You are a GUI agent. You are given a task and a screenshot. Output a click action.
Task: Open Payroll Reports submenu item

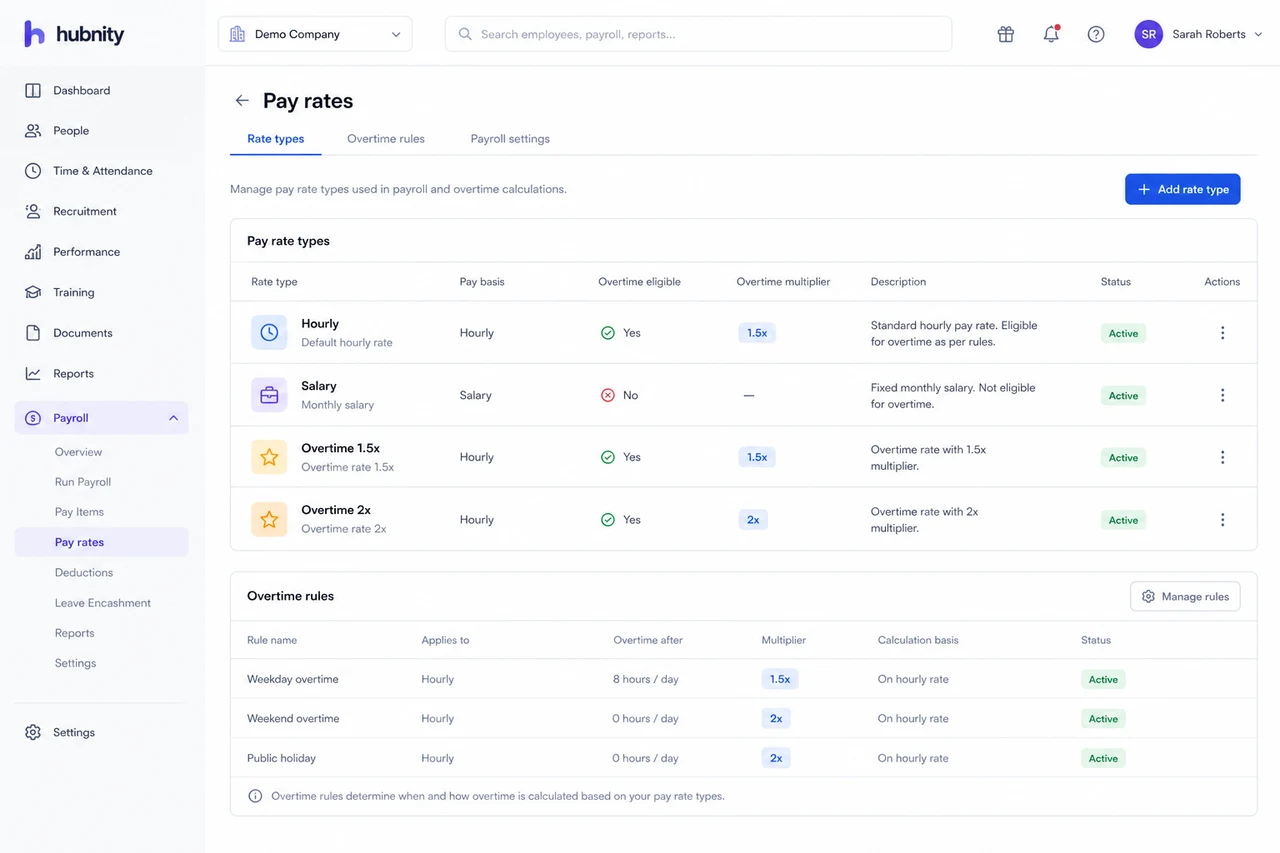[x=75, y=633]
